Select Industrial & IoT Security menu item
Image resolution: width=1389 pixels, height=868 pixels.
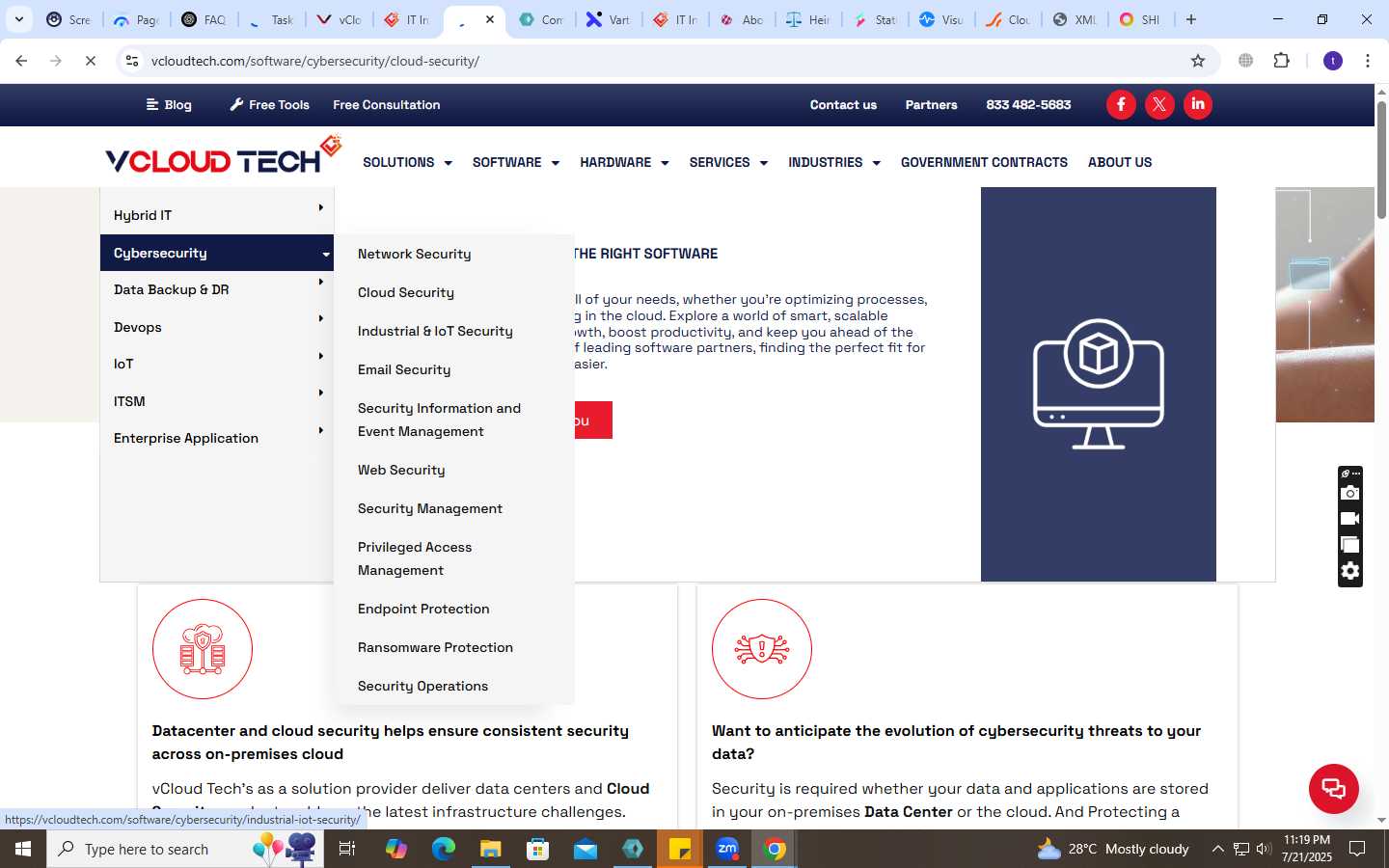(435, 331)
